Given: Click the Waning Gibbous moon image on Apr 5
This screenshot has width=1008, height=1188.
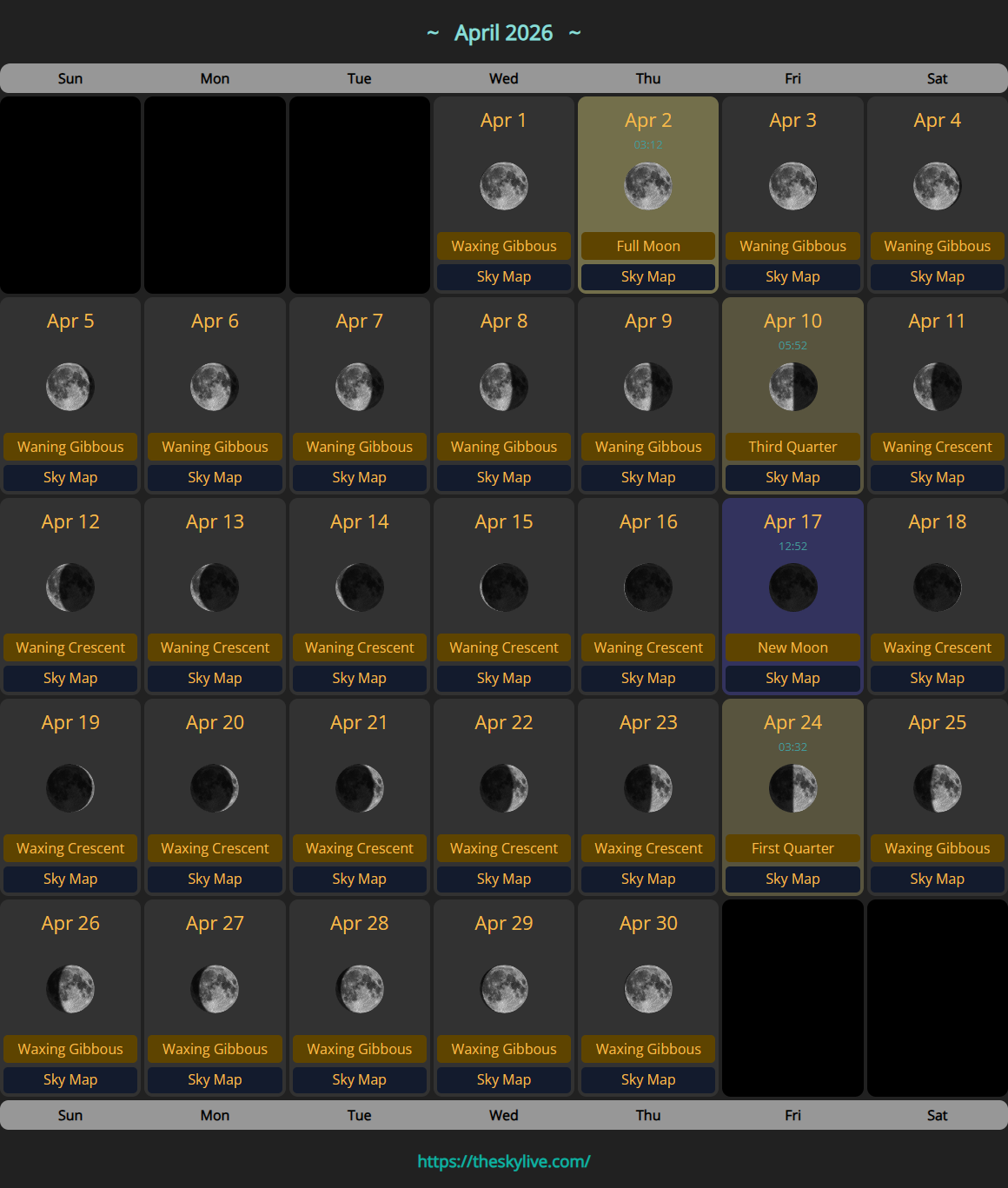Looking at the screenshot, I should click(x=70, y=387).
